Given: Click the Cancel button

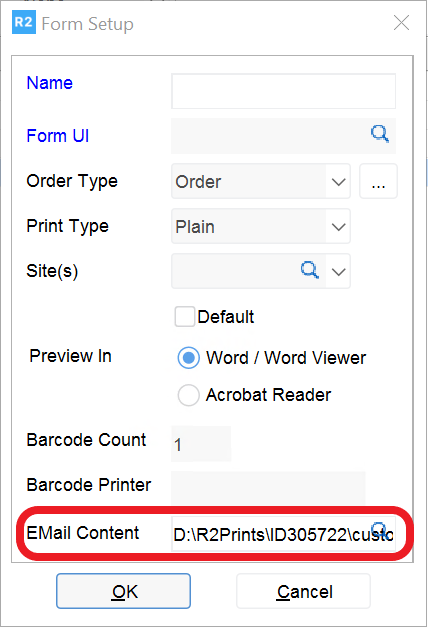Looking at the screenshot, I should (x=303, y=591).
